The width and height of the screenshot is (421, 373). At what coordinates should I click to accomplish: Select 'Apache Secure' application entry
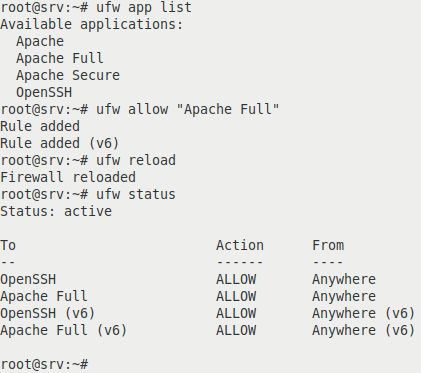pyautogui.click(x=68, y=75)
